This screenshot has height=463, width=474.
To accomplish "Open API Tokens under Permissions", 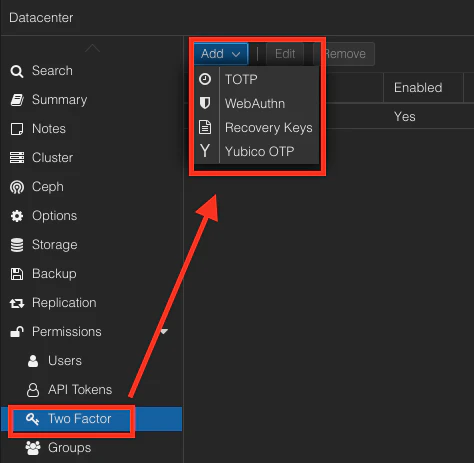I will tap(91, 390).
